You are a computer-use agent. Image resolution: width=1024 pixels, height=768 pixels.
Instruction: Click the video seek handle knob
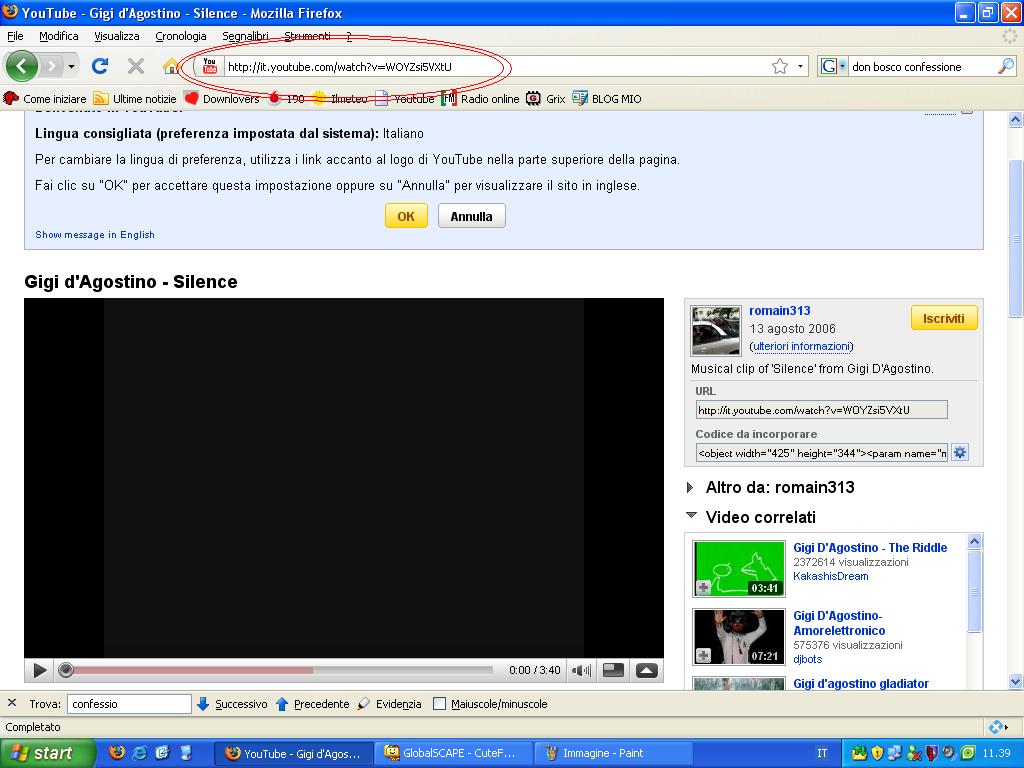point(66,670)
